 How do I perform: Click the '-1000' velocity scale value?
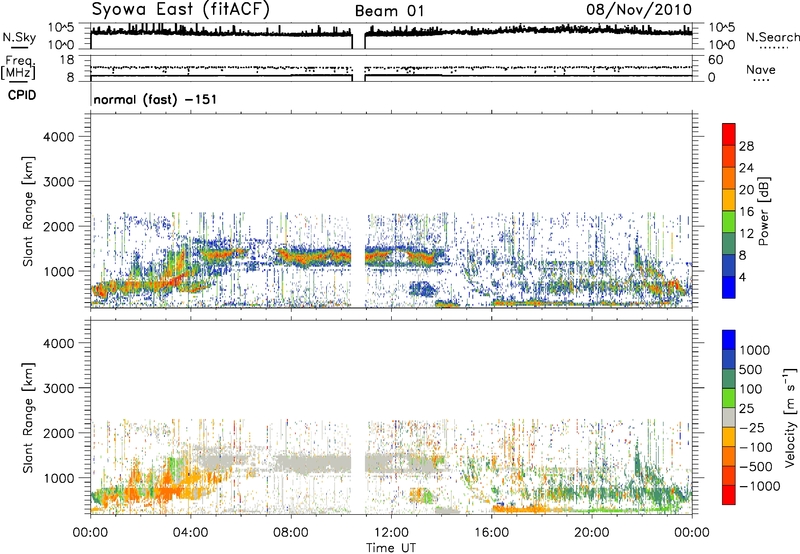[x=760, y=486]
